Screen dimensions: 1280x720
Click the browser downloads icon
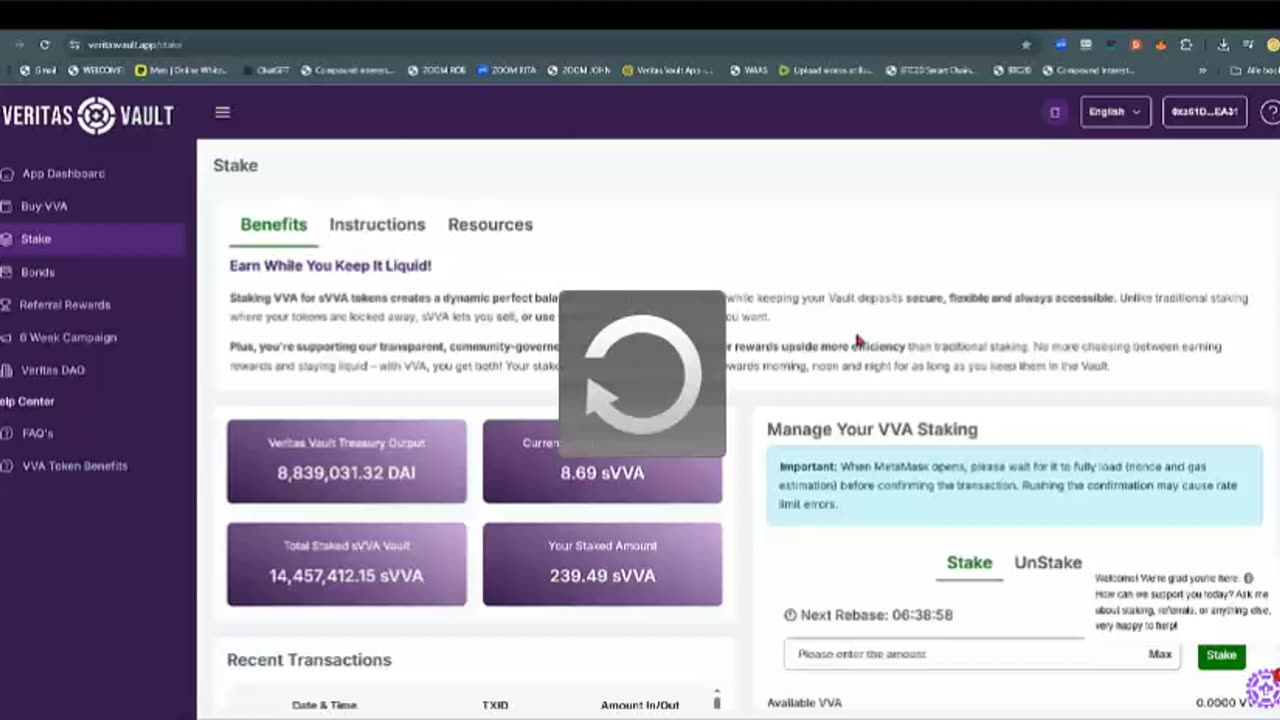[1223, 45]
